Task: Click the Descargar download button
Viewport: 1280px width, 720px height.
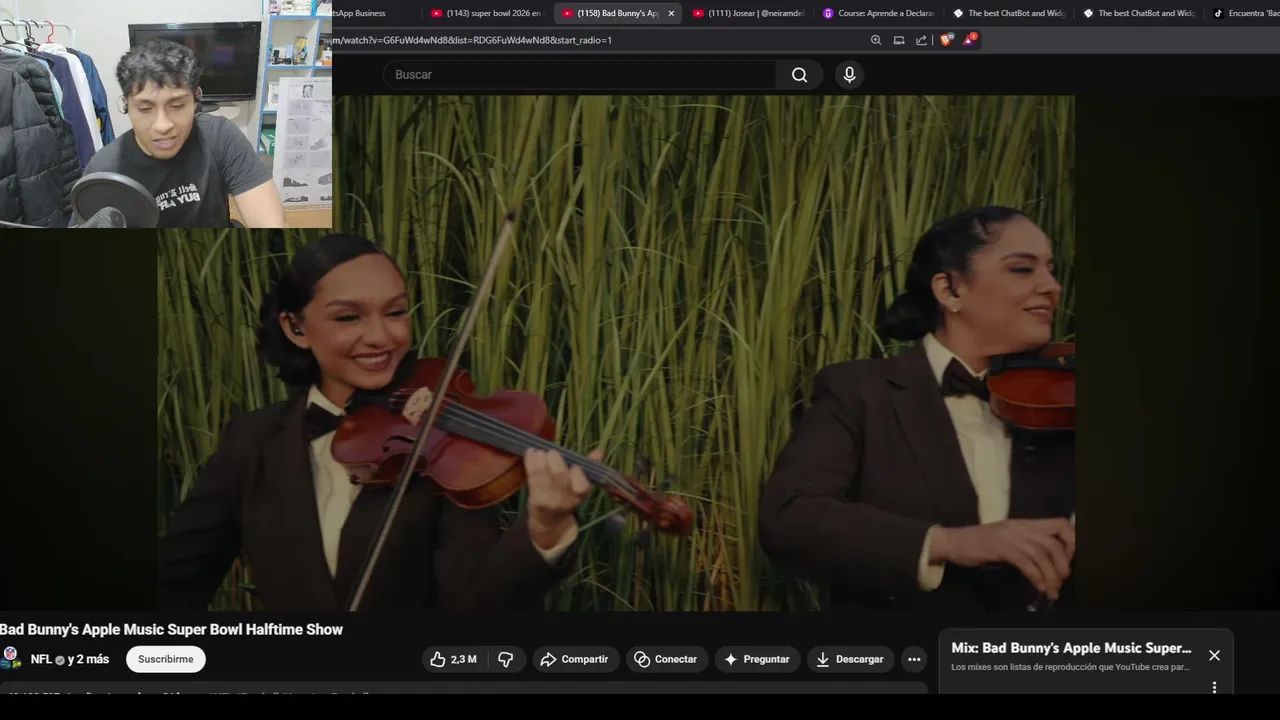Action: tap(850, 659)
